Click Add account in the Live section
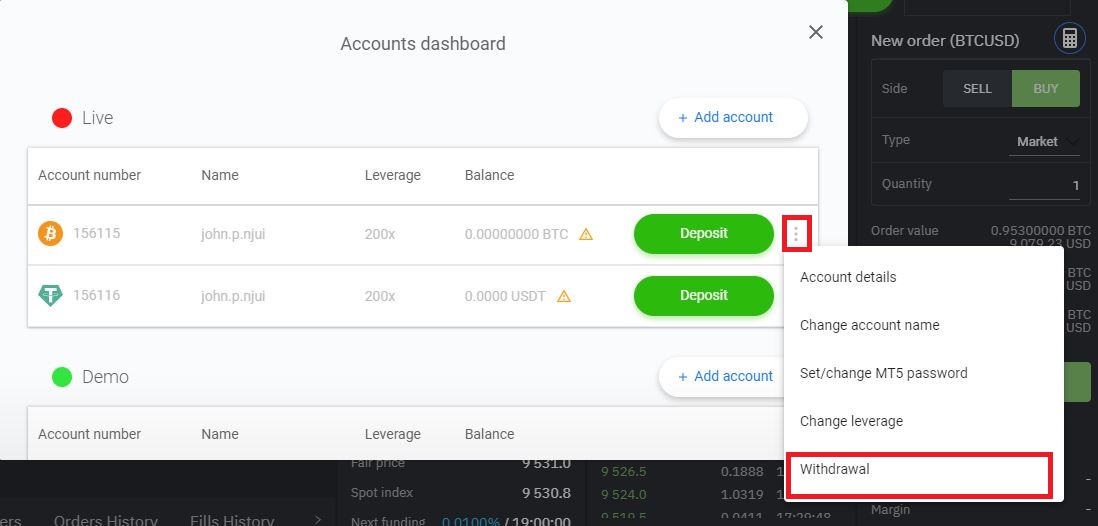Image resolution: width=1098 pixels, height=526 pixels. (x=732, y=117)
